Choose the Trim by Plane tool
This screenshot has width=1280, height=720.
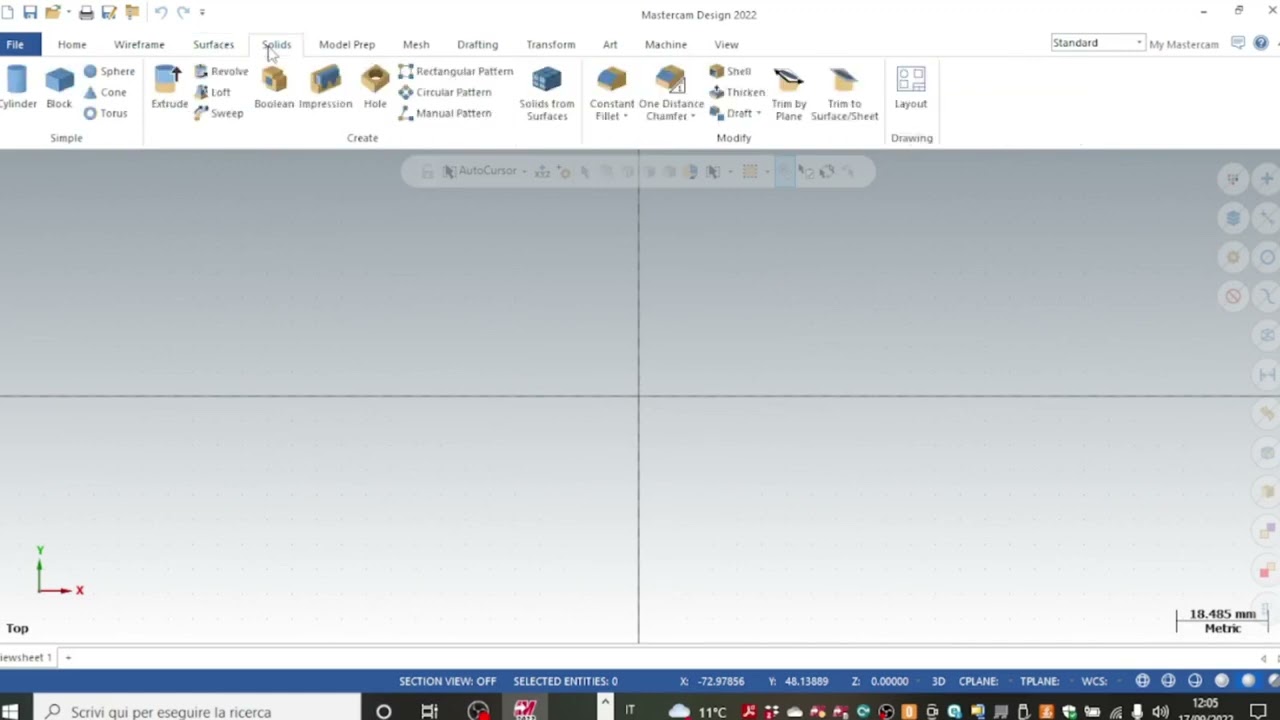coord(789,94)
